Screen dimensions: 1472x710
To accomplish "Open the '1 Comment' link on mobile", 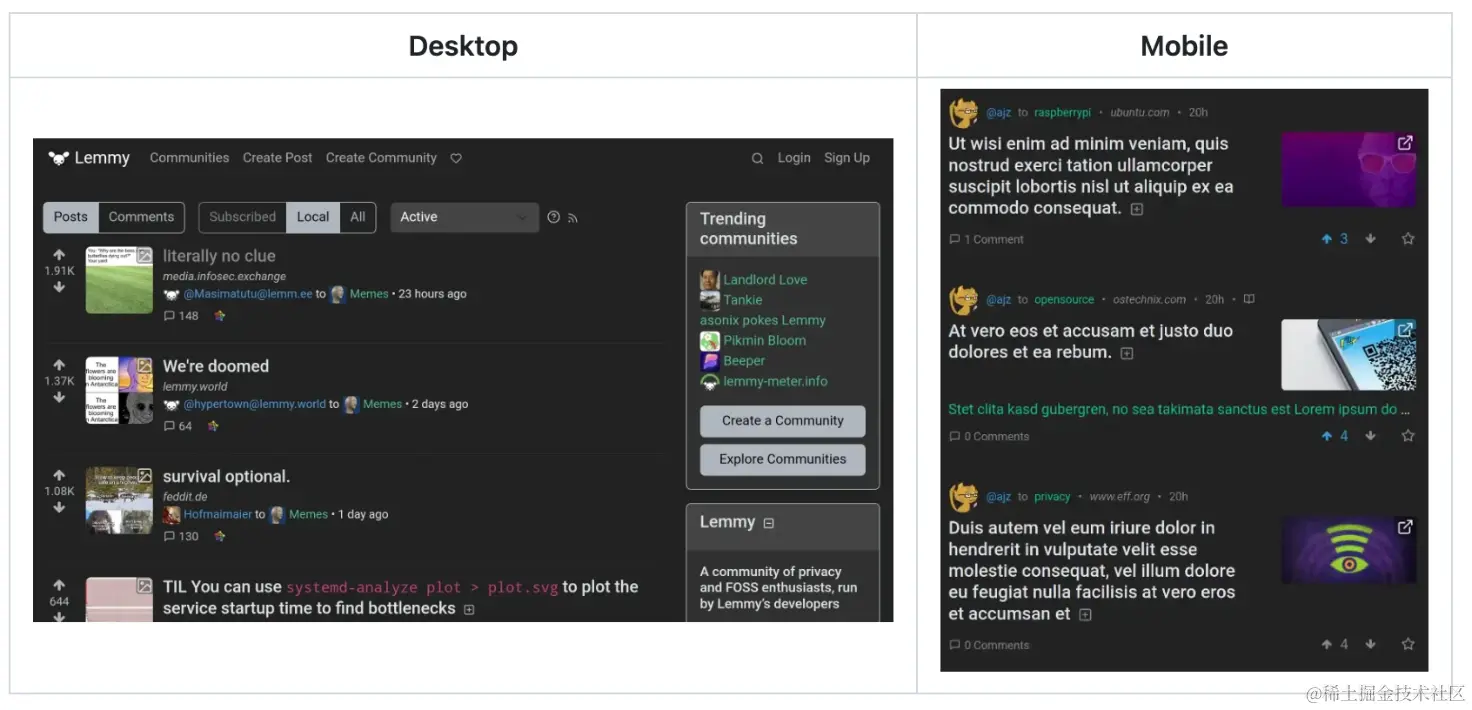I will [986, 239].
